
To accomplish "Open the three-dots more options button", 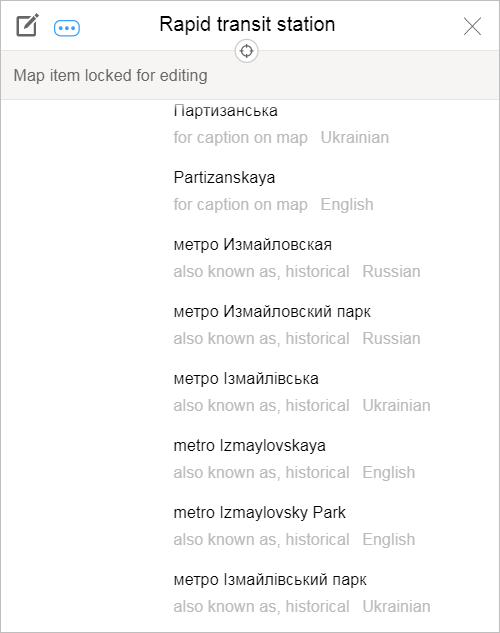I will [67, 28].
